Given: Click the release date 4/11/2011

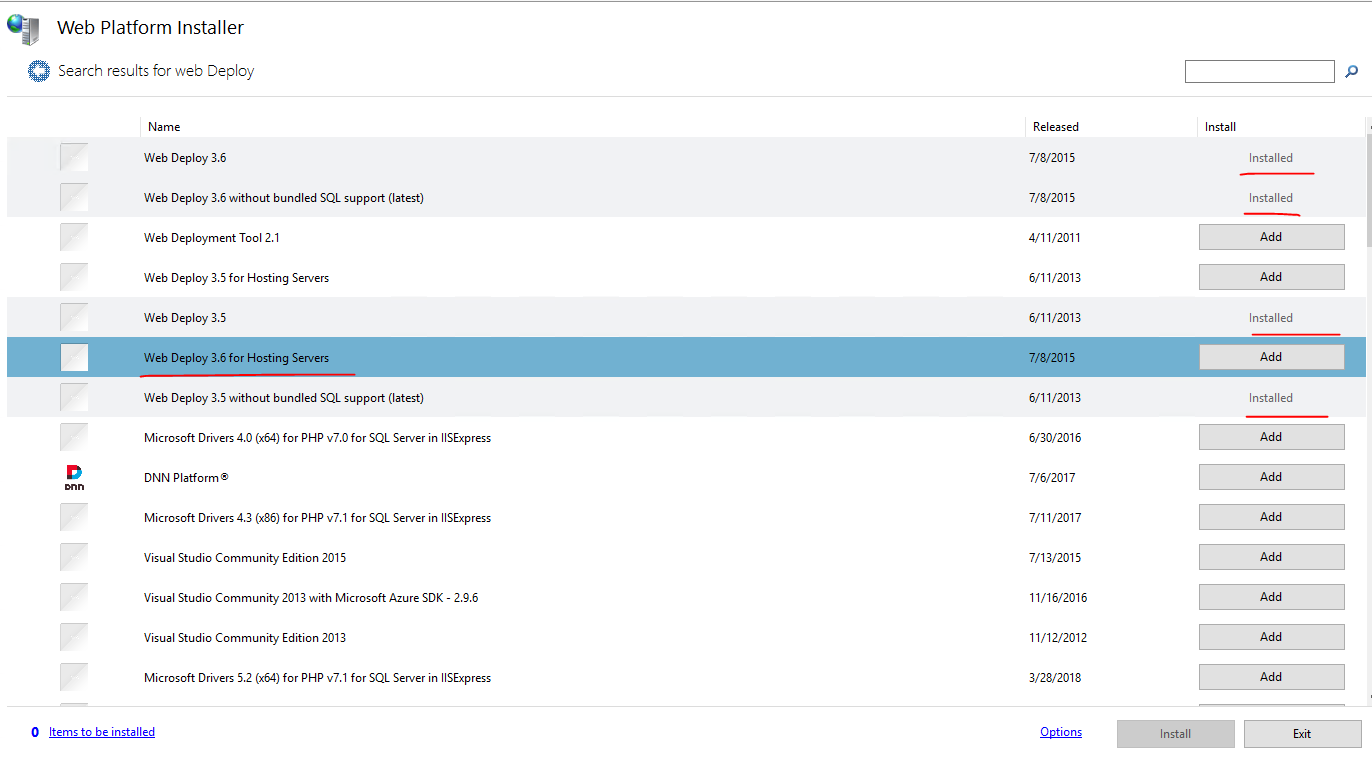Looking at the screenshot, I should point(1057,238).
